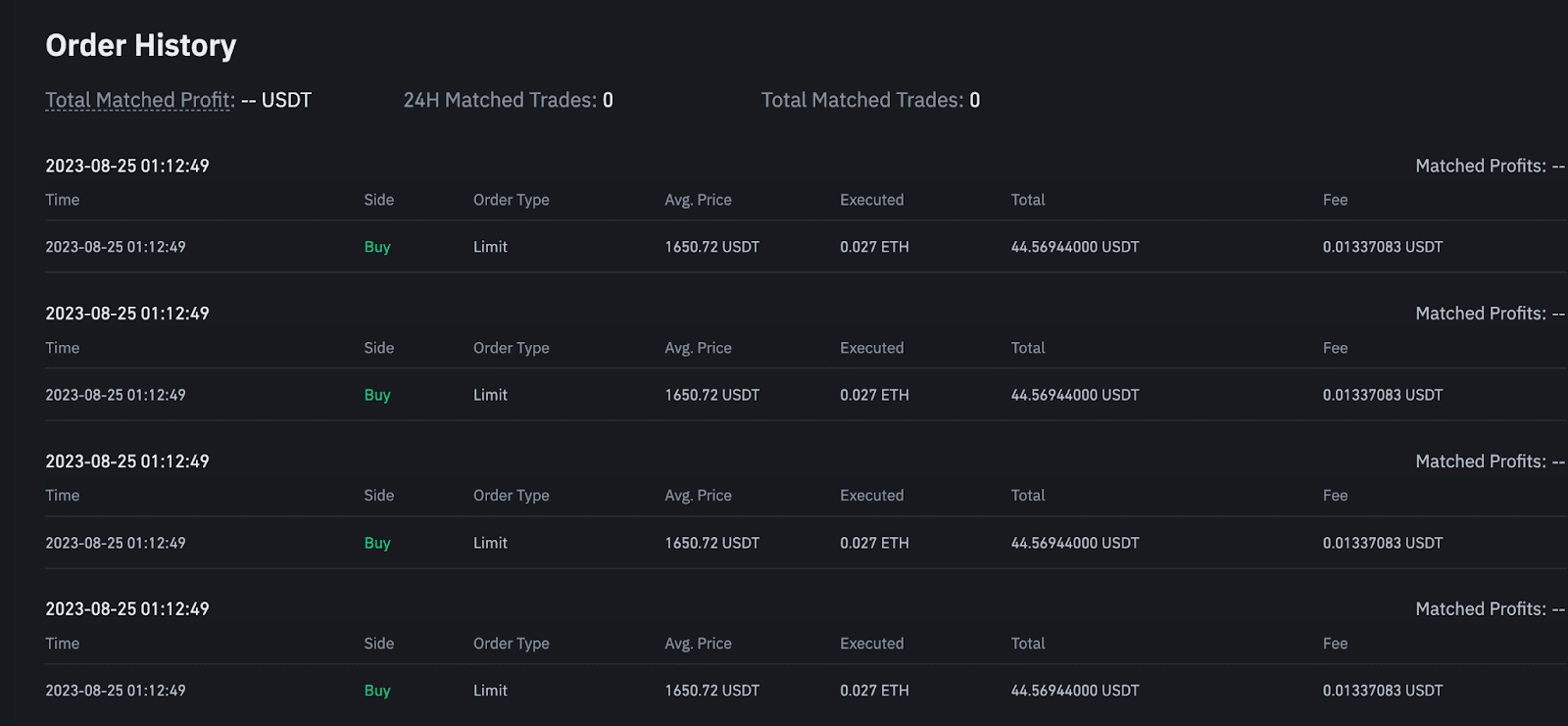Click the Total value in second order row
1568x726 pixels.
1074,395
